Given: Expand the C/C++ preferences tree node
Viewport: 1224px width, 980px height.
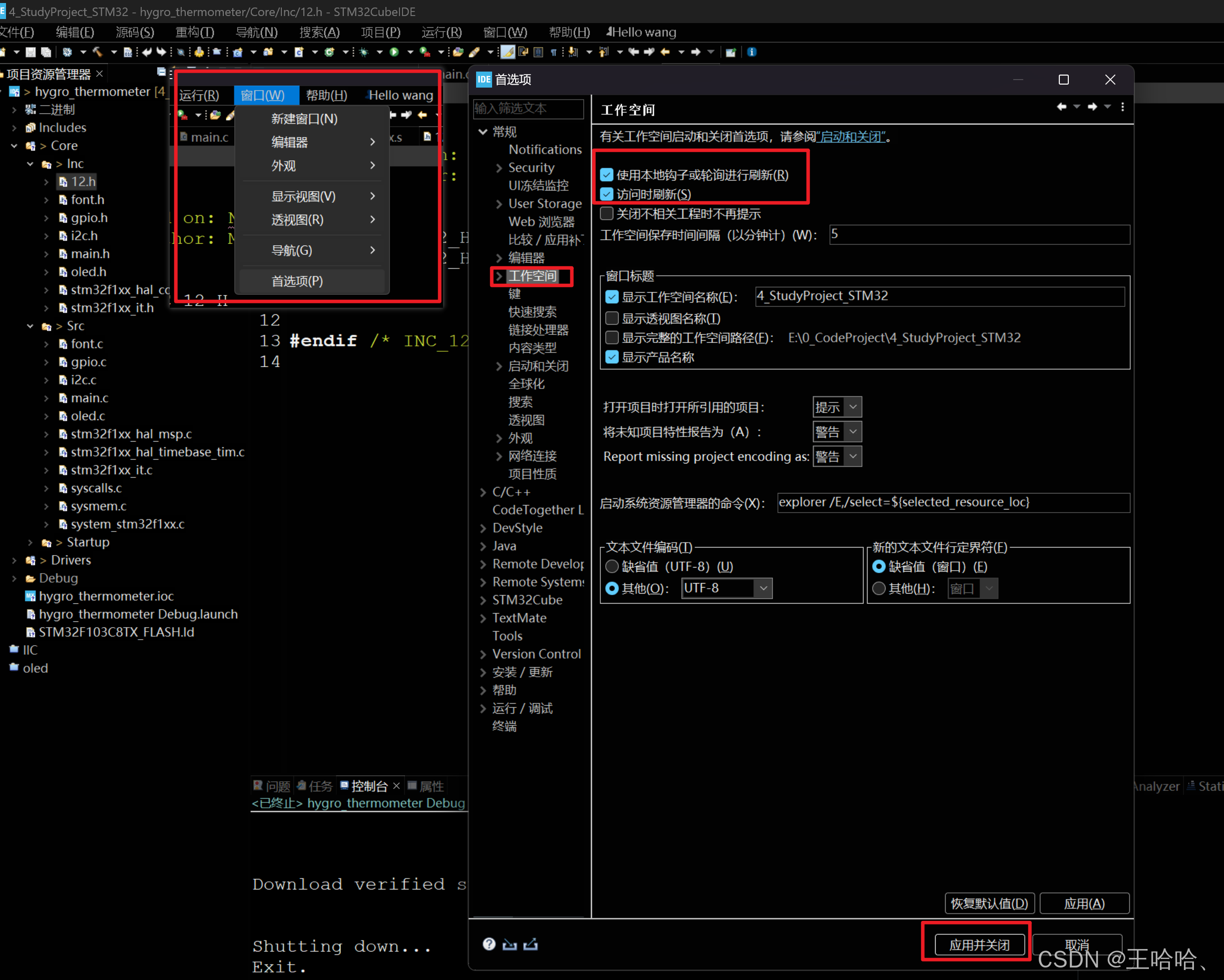Looking at the screenshot, I should pos(483,492).
